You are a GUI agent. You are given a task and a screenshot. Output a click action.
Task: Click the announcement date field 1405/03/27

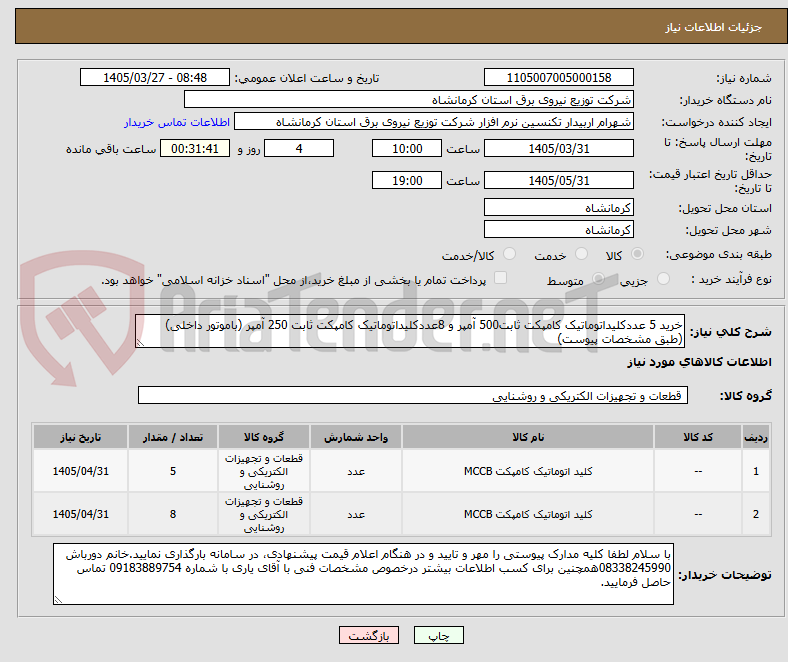point(155,77)
